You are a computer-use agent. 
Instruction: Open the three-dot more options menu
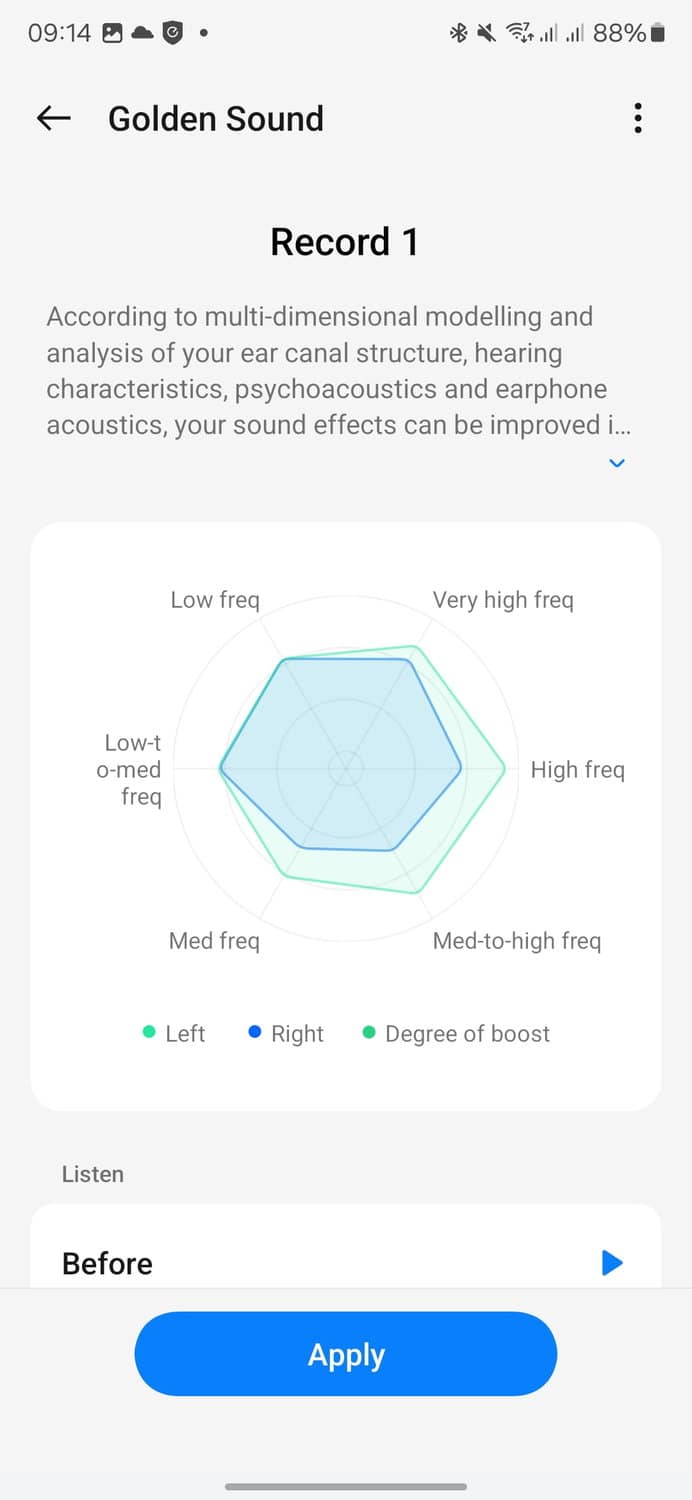[638, 118]
